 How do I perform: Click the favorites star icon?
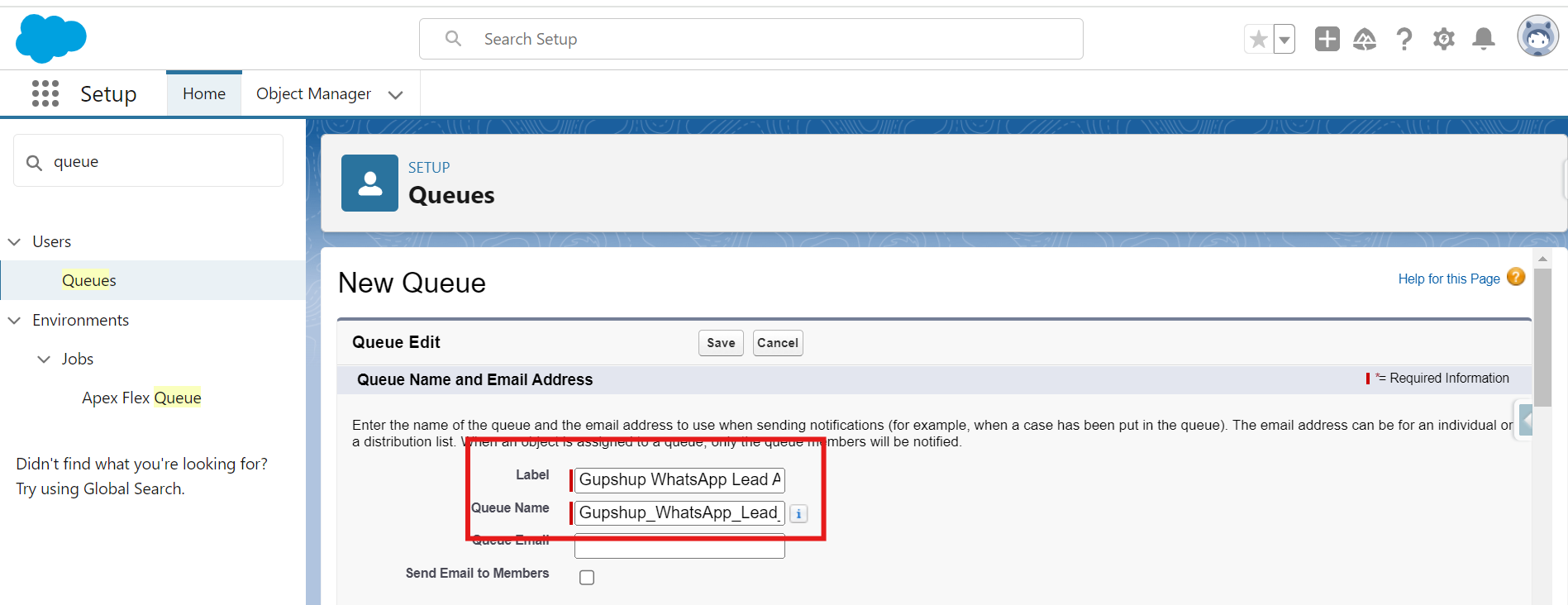[x=1259, y=39]
